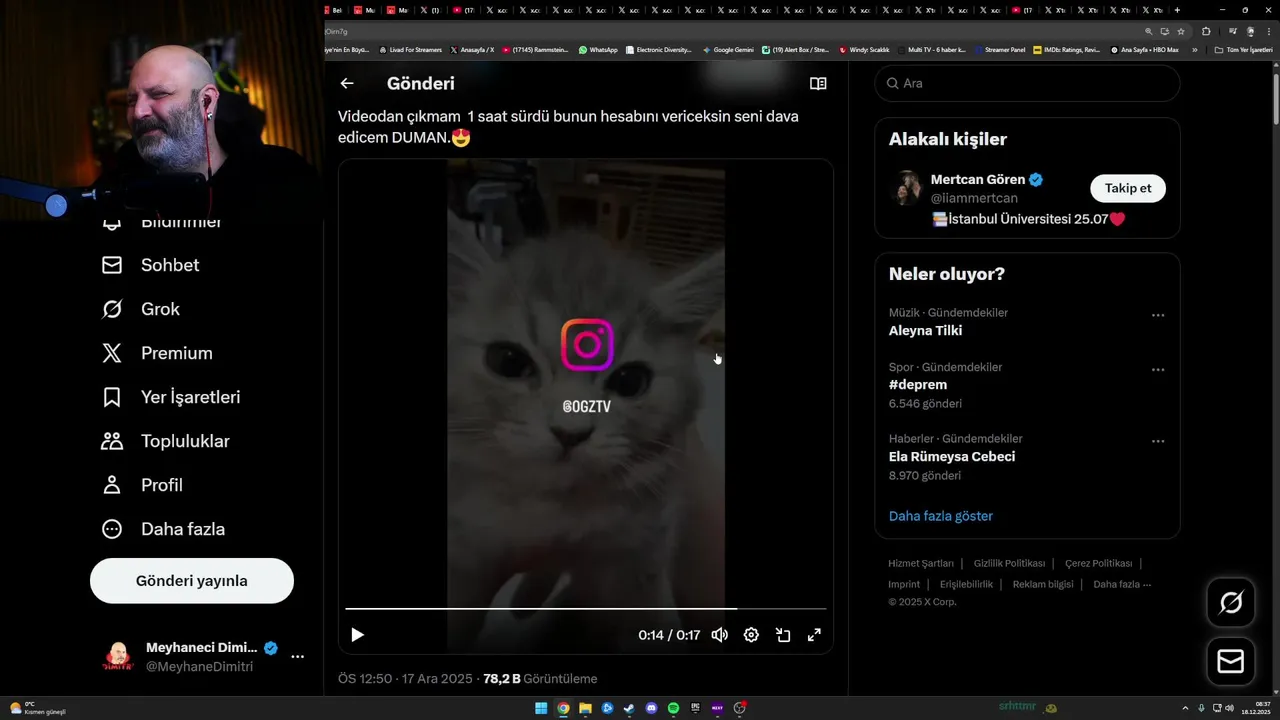1280x720 pixels.
Task: Open Sohbet messages in sidebar
Action: 150,265
